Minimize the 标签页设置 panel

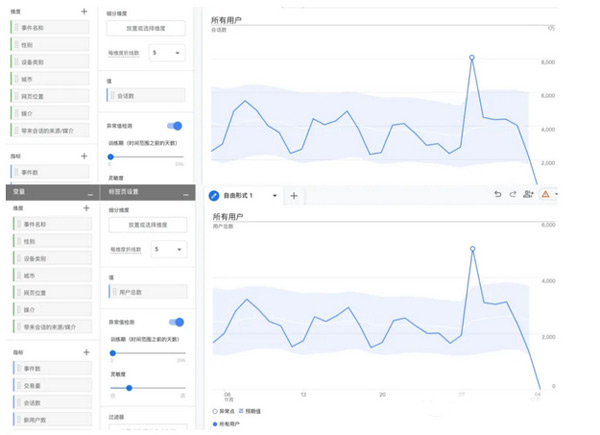pyautogui.click(x=187, y=192)
